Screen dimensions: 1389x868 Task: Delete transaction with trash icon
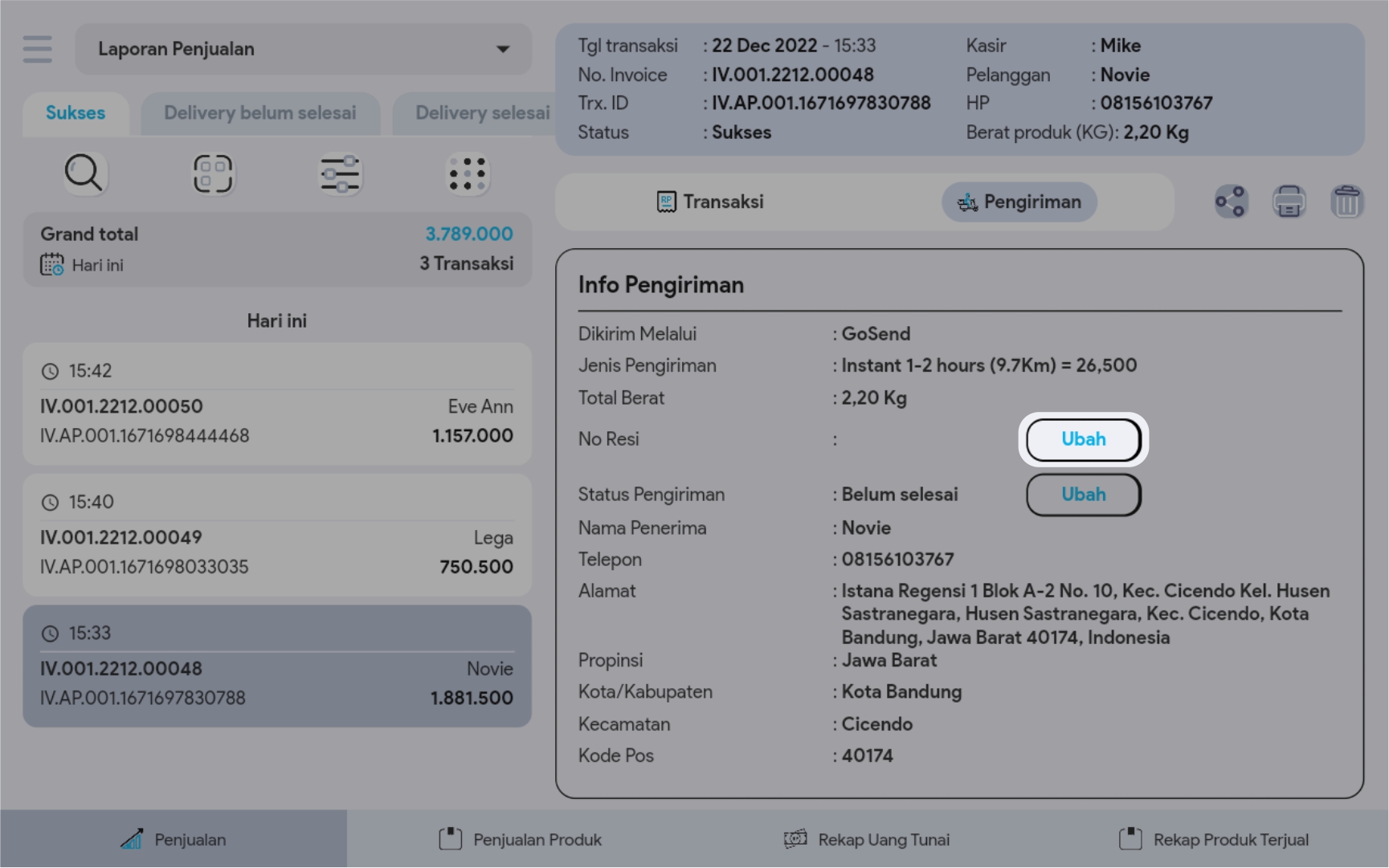click(x=1346, y=202)
